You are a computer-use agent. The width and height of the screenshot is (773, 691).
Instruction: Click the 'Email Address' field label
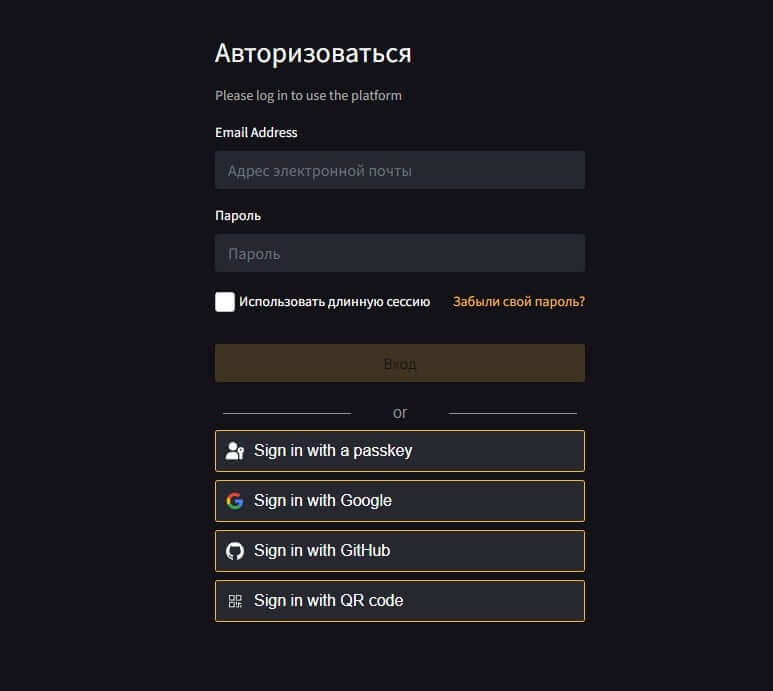(x=256, y=132)
